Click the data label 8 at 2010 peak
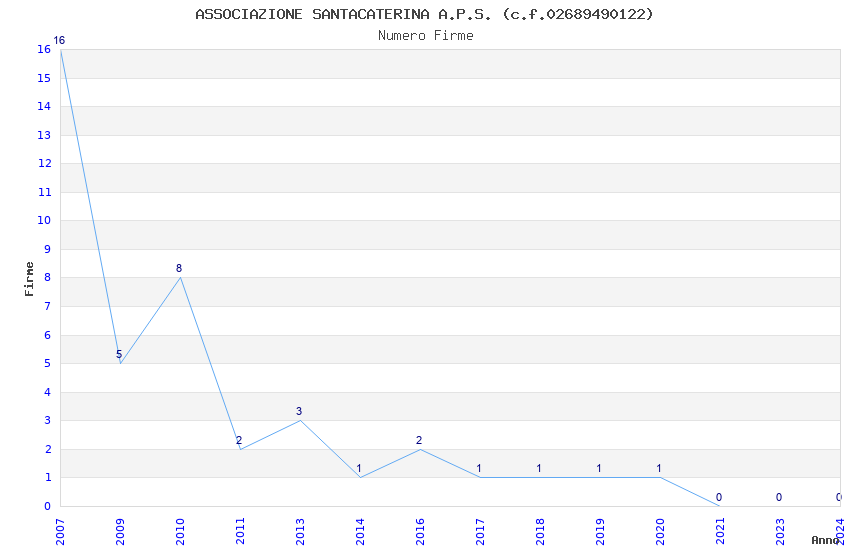 point(179,268)
